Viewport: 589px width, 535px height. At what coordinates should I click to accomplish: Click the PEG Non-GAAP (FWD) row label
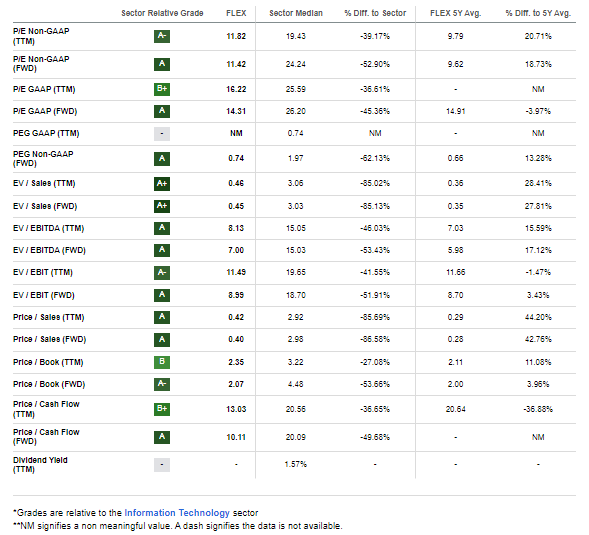point(43,159)
